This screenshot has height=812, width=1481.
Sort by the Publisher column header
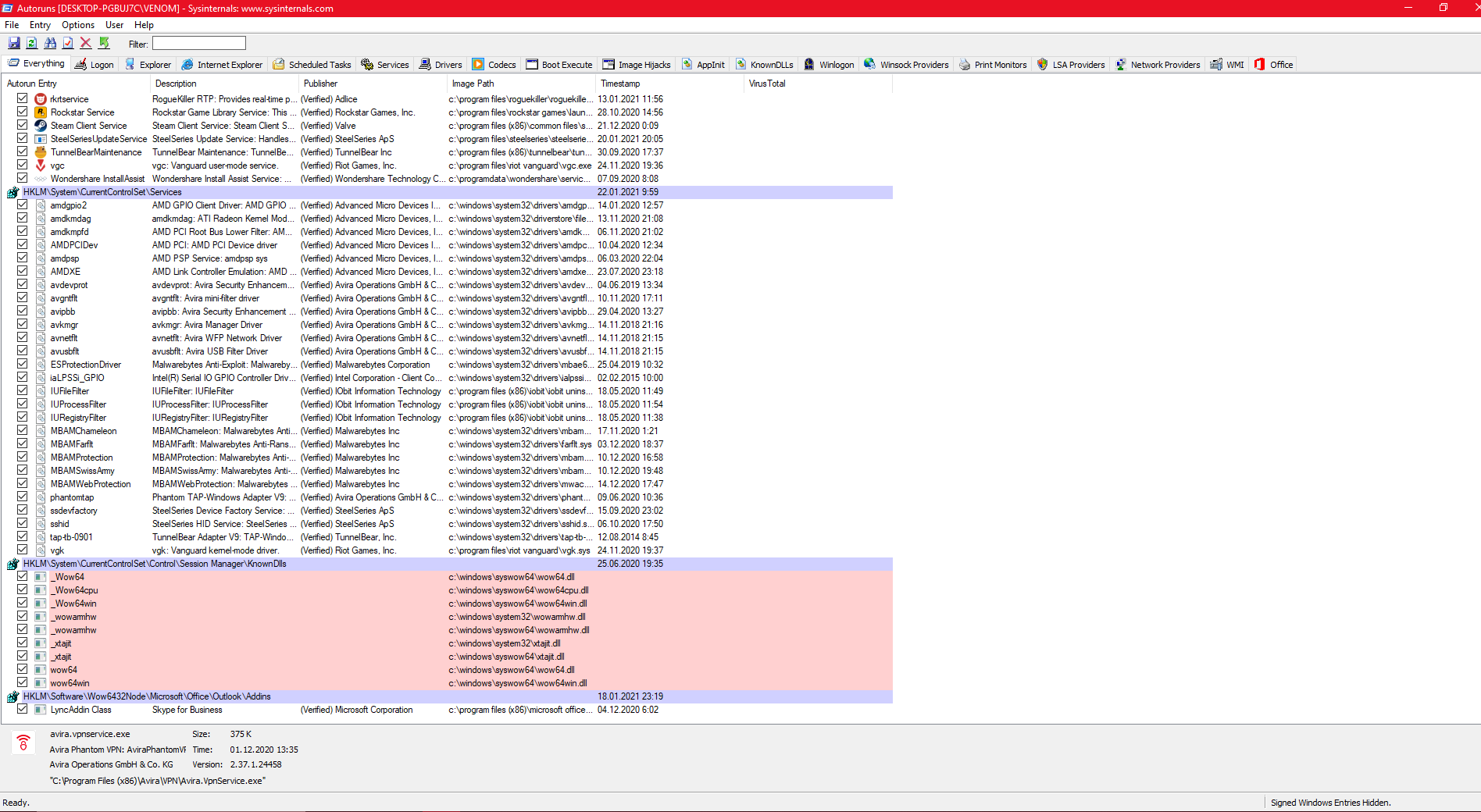tap(320, 84)
